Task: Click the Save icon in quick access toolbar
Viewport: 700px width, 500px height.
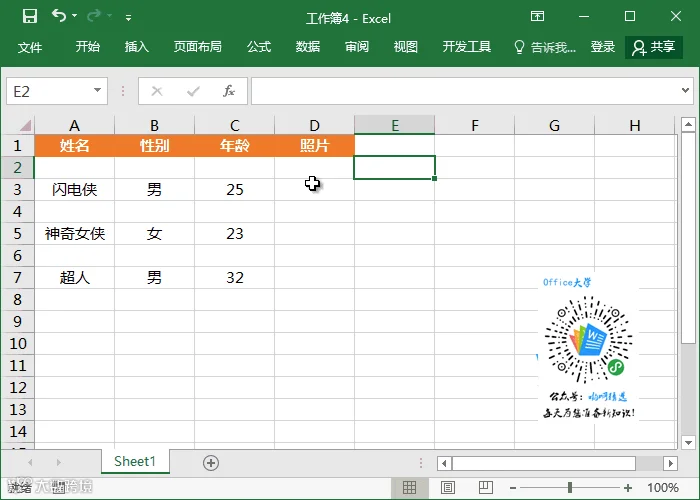Action: tap(30, 17)
